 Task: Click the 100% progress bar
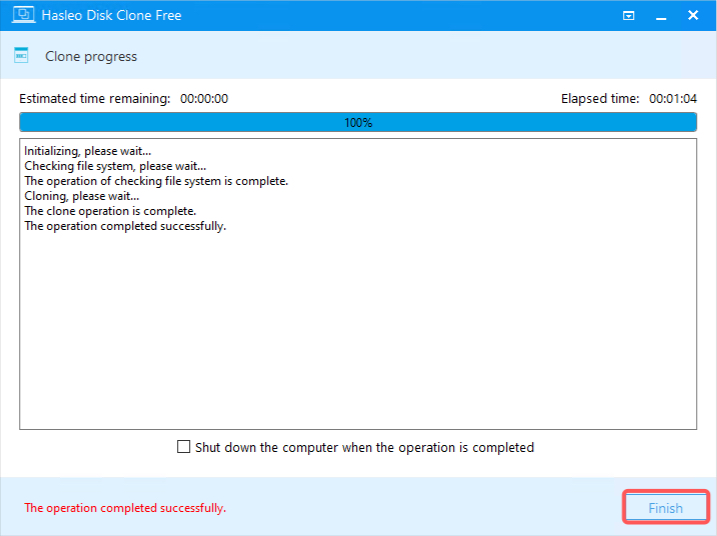point(358,123)
